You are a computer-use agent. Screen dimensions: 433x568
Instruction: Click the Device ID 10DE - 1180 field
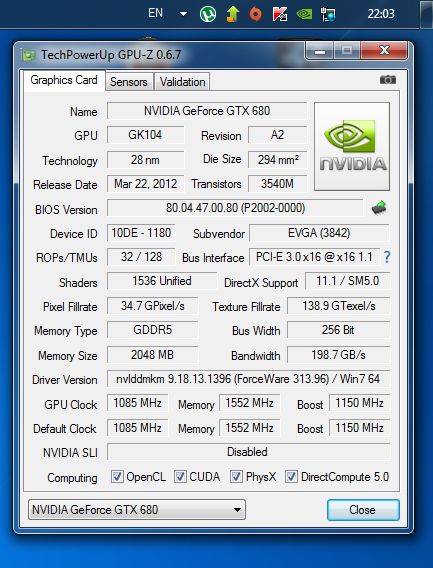(141, 233)
